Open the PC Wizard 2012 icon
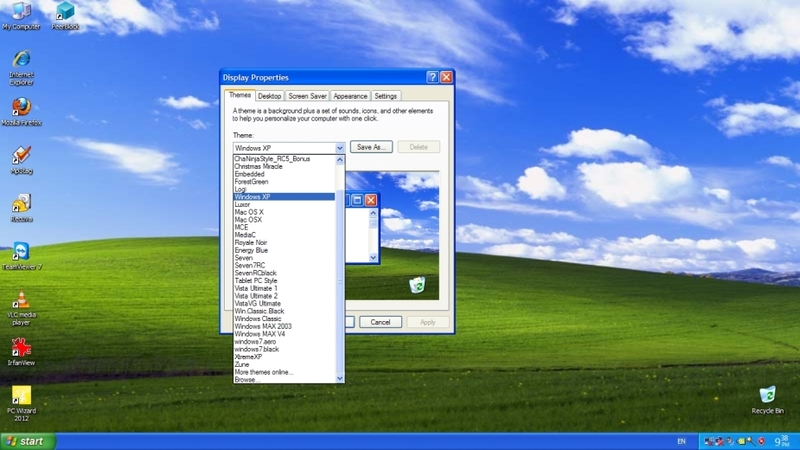The width and height of the screenshot is (800, 450). [21, 403]
